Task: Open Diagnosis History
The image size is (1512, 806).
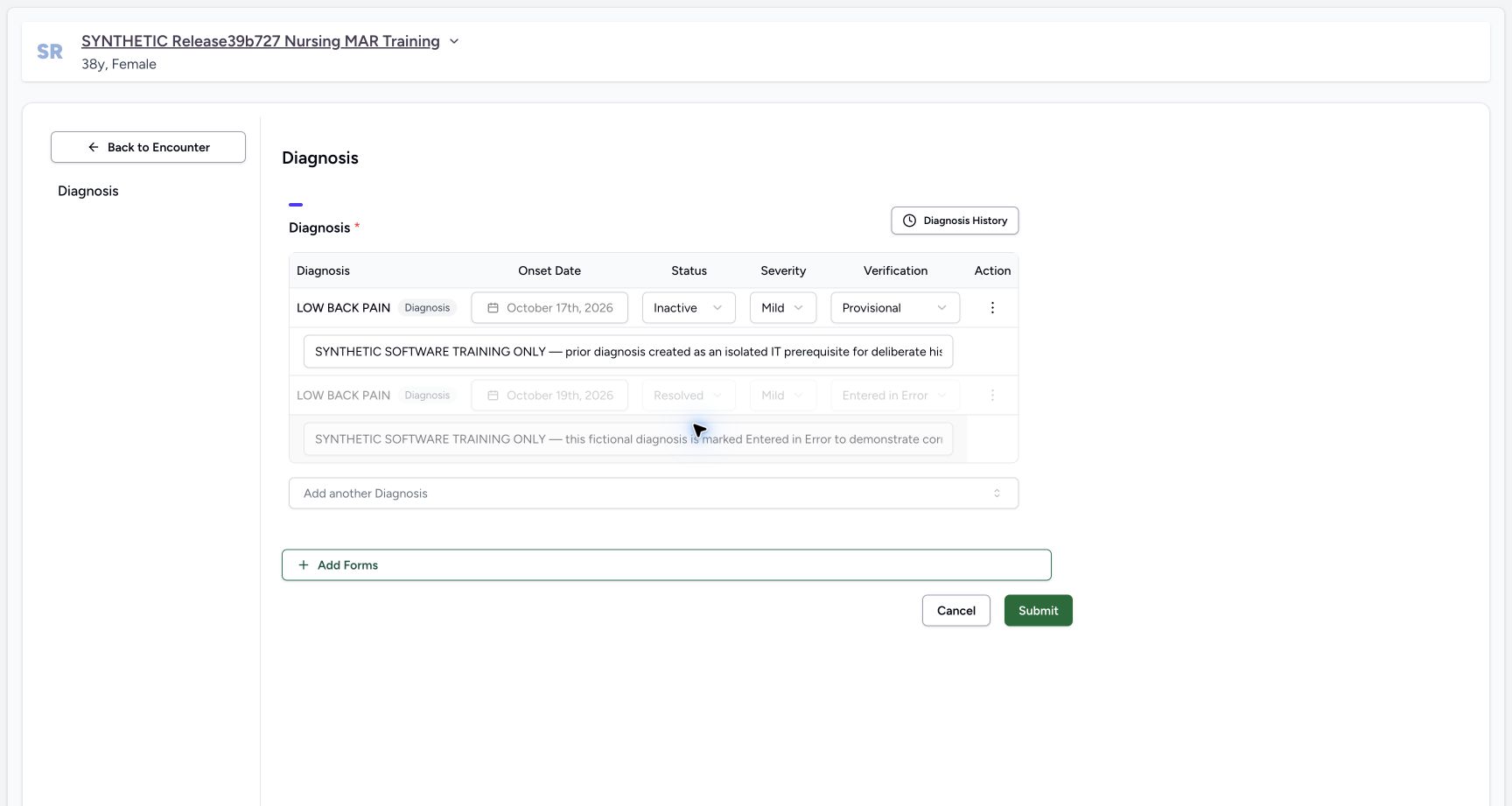Action: [955, 221]
